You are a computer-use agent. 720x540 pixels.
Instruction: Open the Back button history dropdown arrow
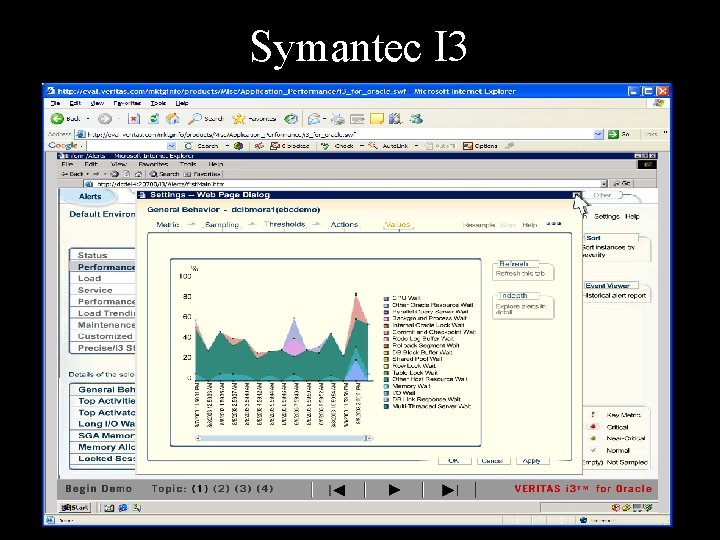88,119
